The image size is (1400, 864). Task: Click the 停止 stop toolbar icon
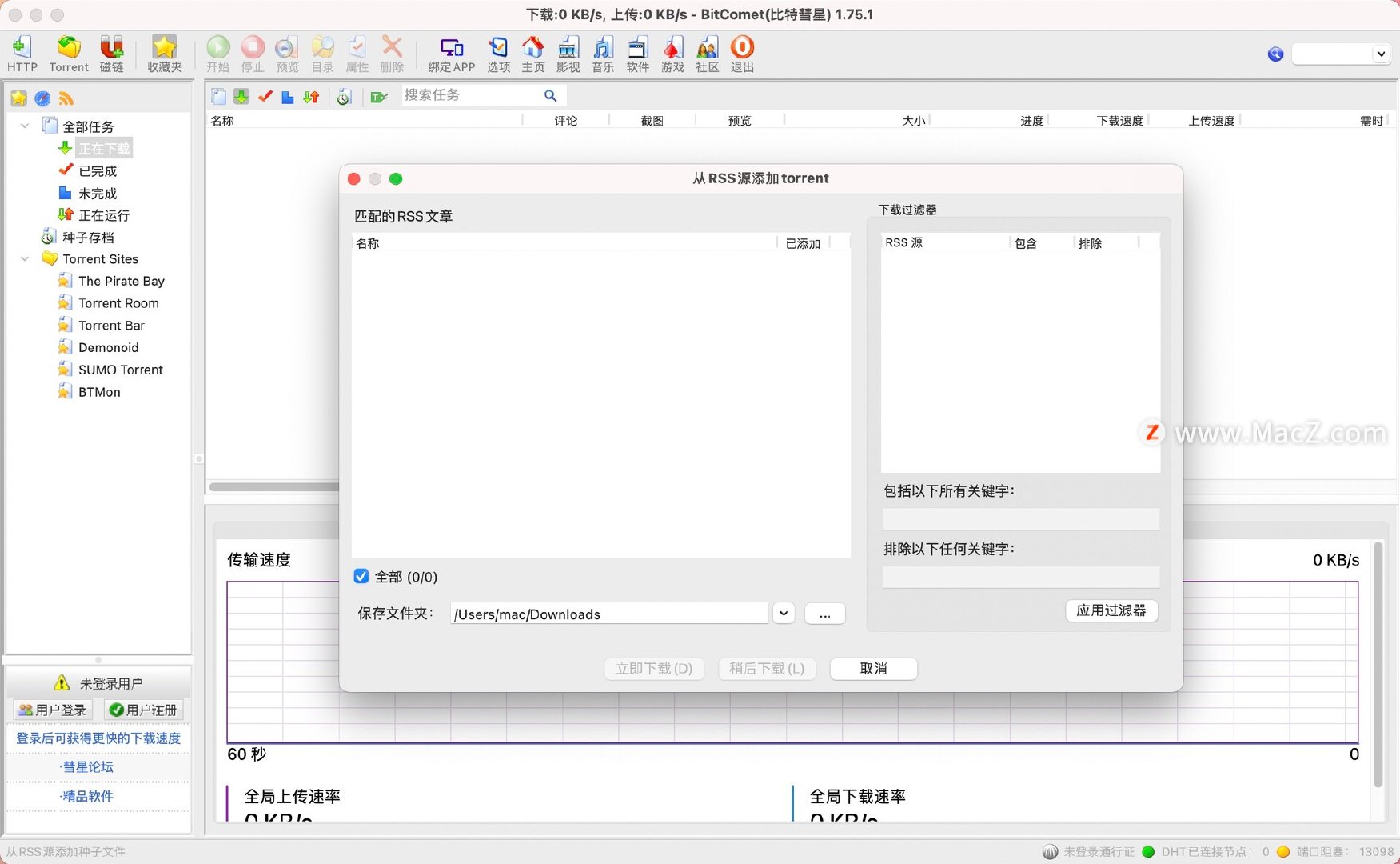(253, 53)
